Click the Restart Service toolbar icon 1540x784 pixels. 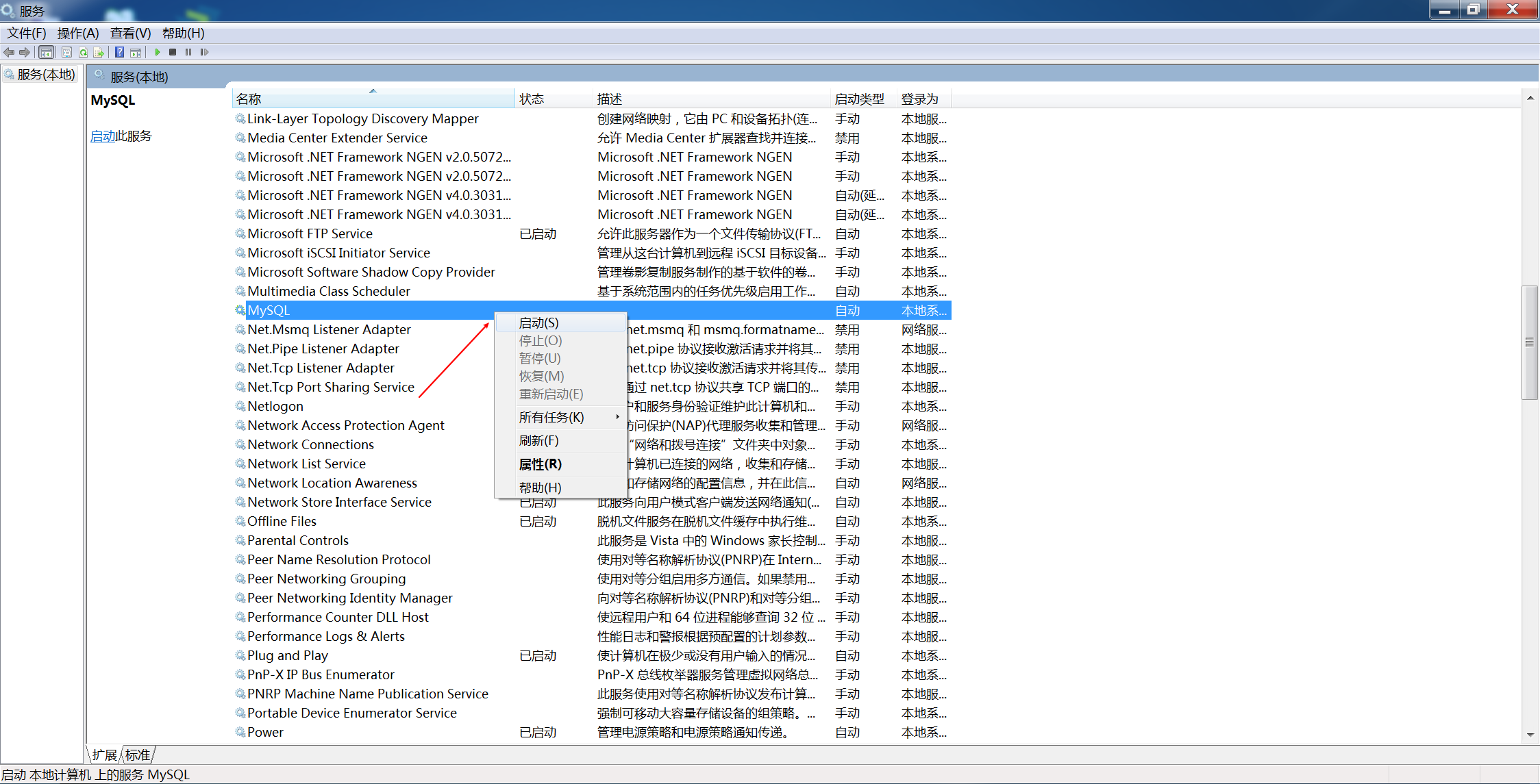(204, 52)
